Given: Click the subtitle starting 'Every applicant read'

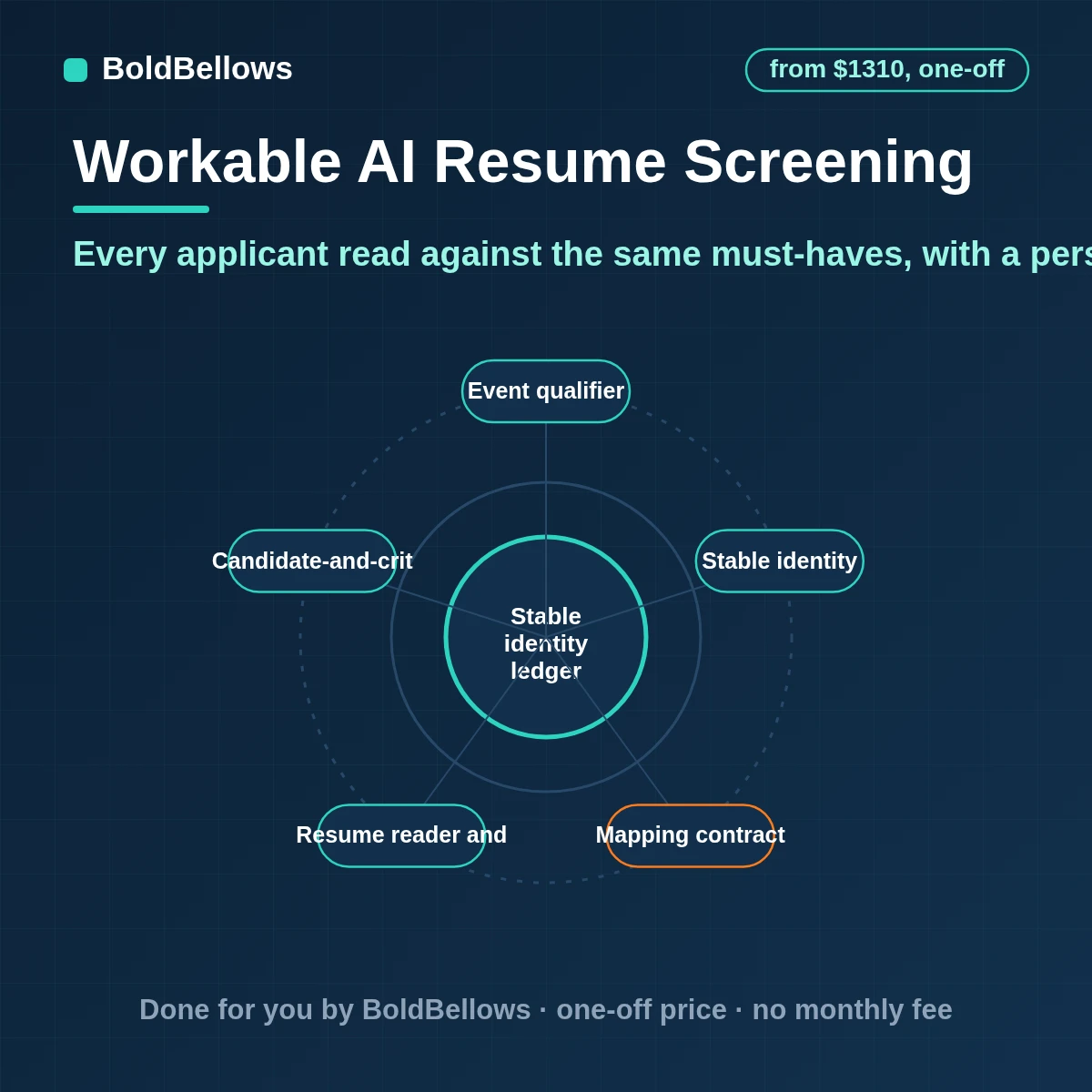Looking at the screenshot, I should point(582,254).
